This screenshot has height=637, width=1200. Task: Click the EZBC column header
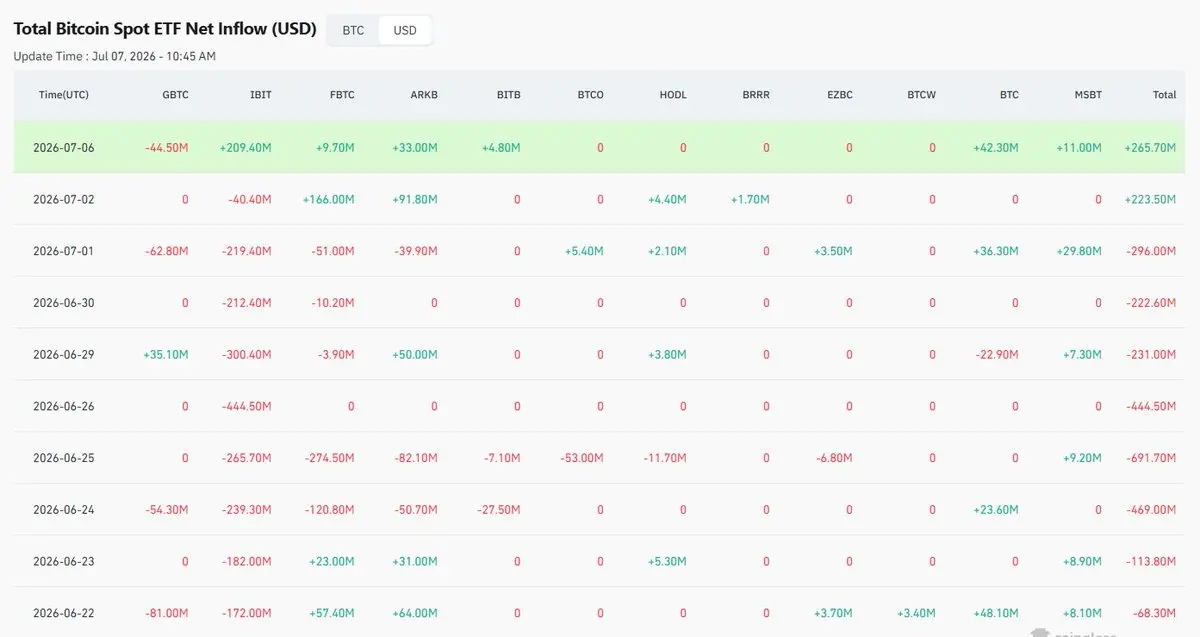(x=839, y=95)
